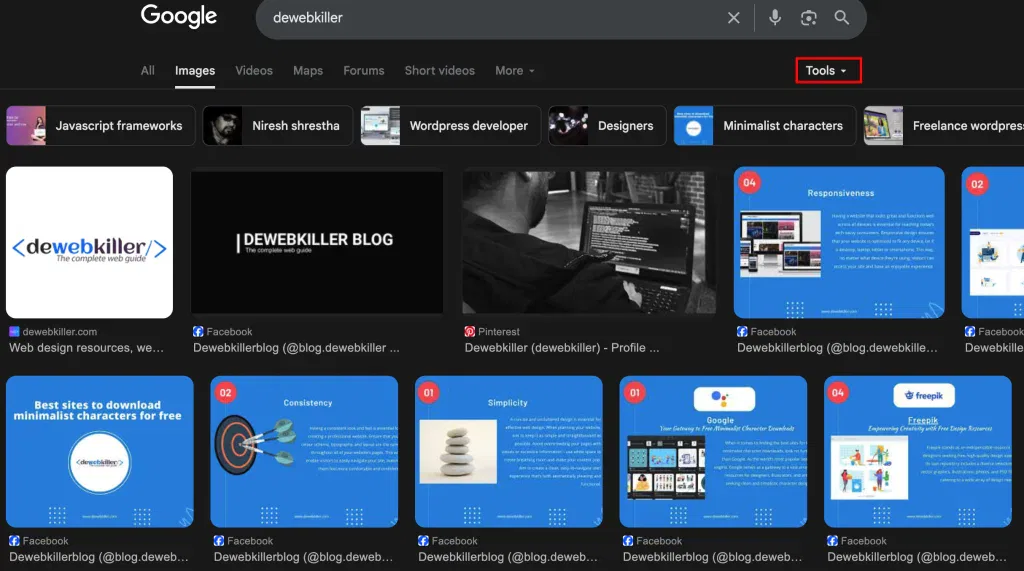Open the Videos tab
Viewport: 1024px width, 571px height.
pyautogui.click(x=254, y=71)
